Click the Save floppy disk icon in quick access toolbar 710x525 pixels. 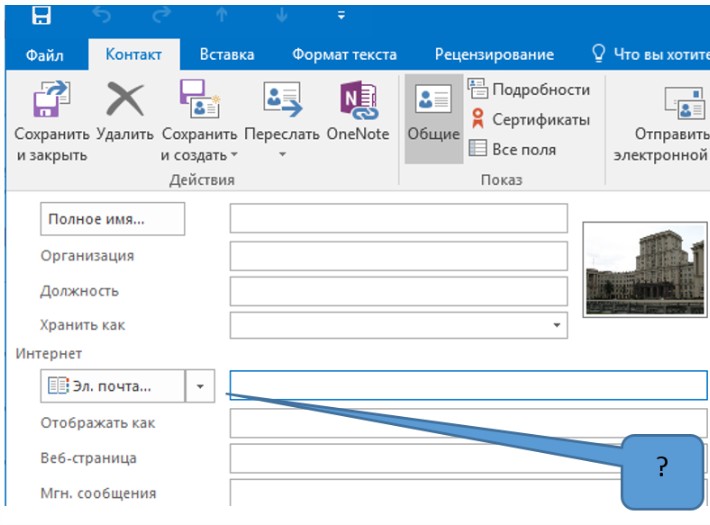[x=41, y=15]
